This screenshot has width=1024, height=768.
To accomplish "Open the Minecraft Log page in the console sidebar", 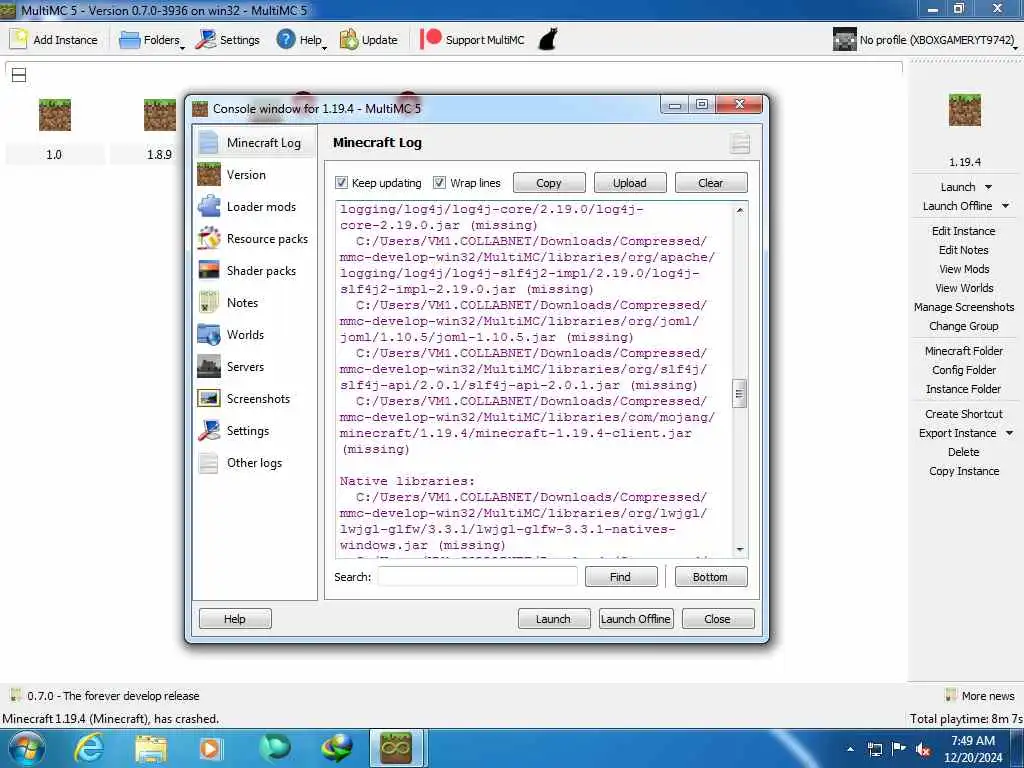I will click(x=254, y=142).
